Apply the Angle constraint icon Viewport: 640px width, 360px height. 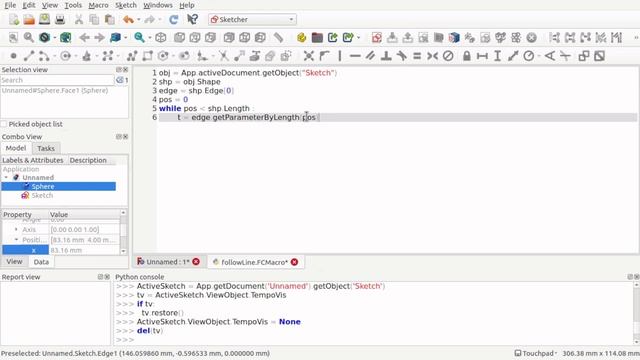(550, 56)
